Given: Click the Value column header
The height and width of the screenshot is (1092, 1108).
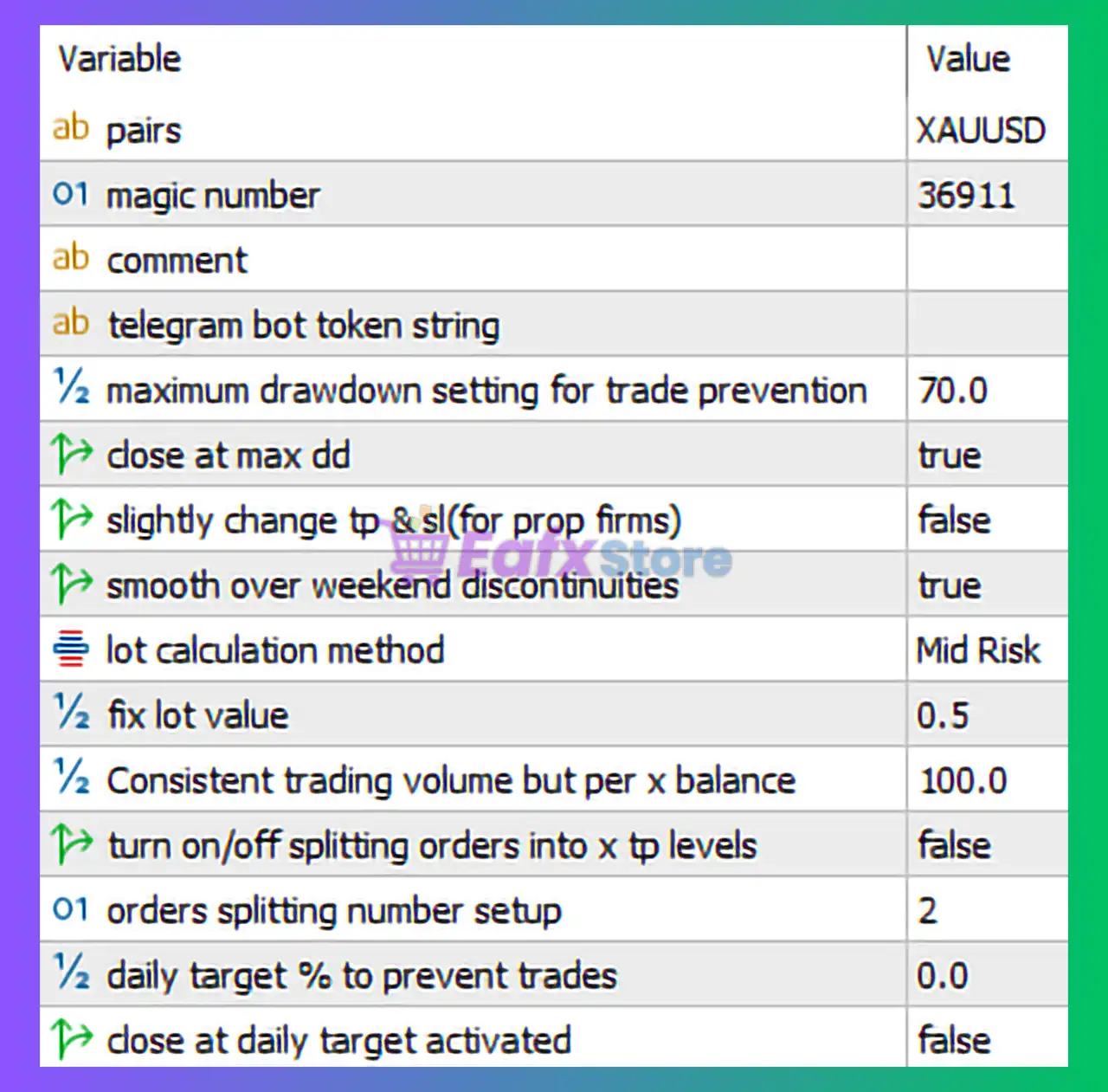Looking at the screenshot, I should pos(968,59).
